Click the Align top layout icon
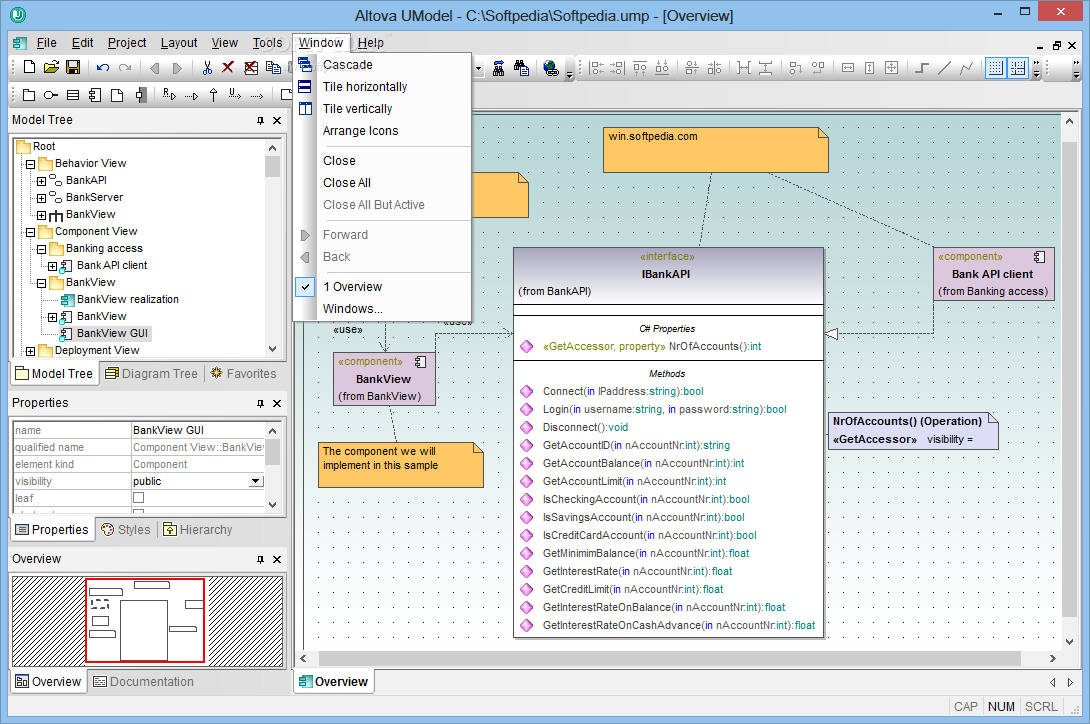This screenshot has height=724, width=1090. coord(640,67)
